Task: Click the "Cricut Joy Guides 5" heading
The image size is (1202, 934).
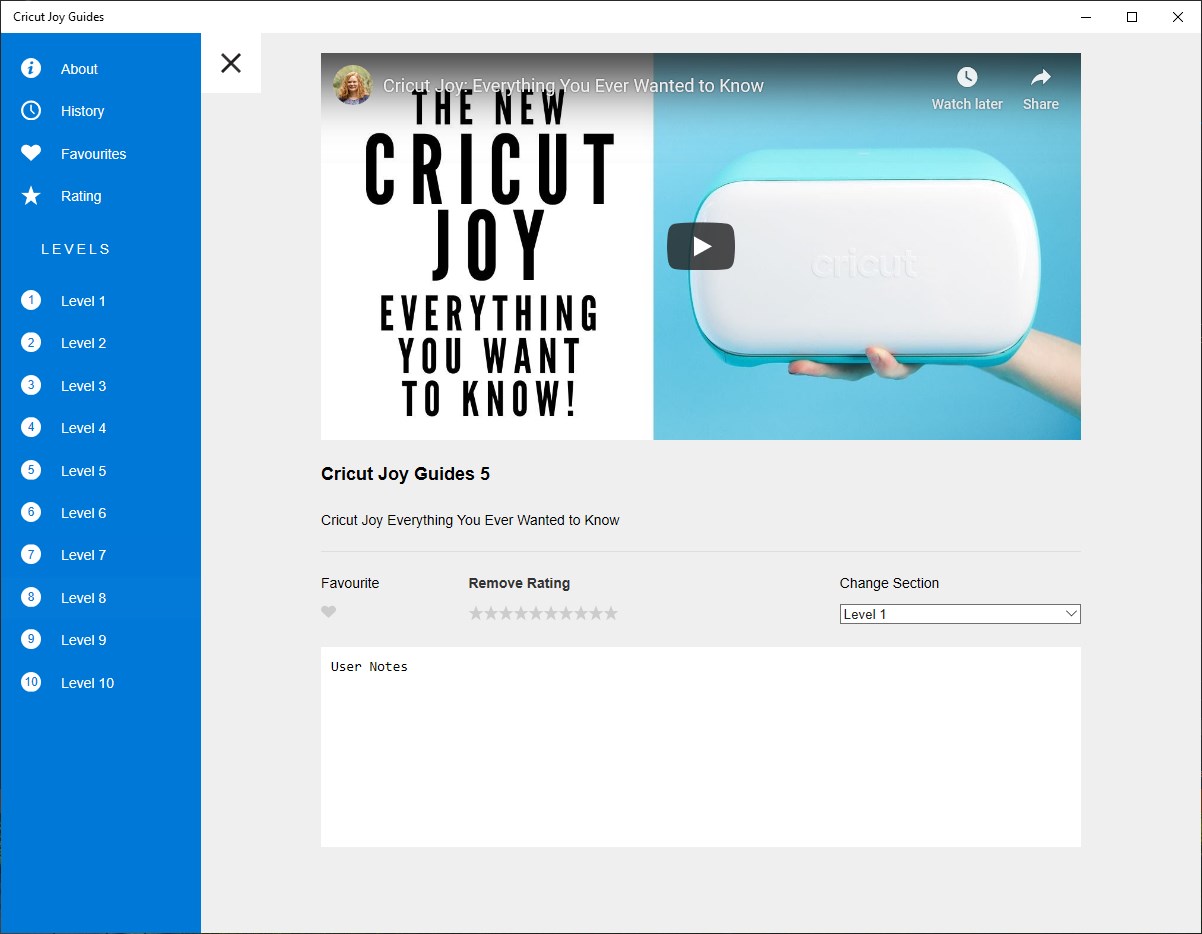Action: [x=405, y=474]
